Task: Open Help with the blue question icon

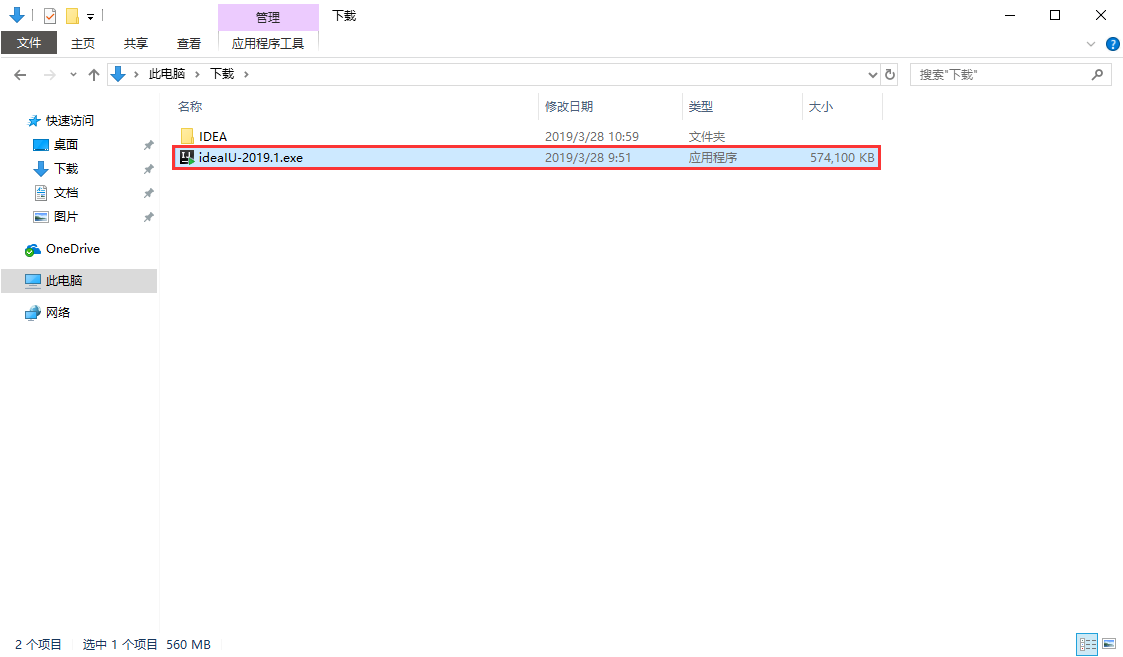Action: click(1112, 44)
